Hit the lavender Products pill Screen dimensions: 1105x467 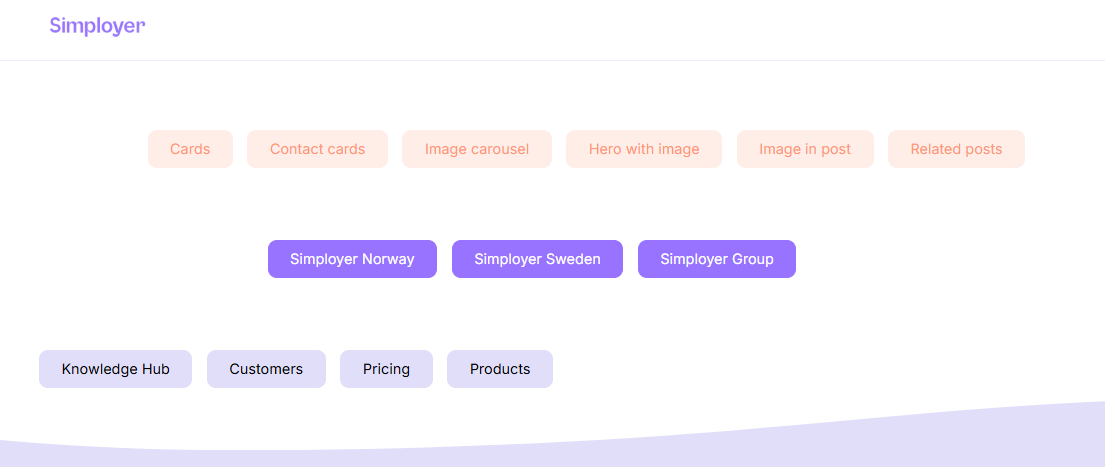point(500,369)
